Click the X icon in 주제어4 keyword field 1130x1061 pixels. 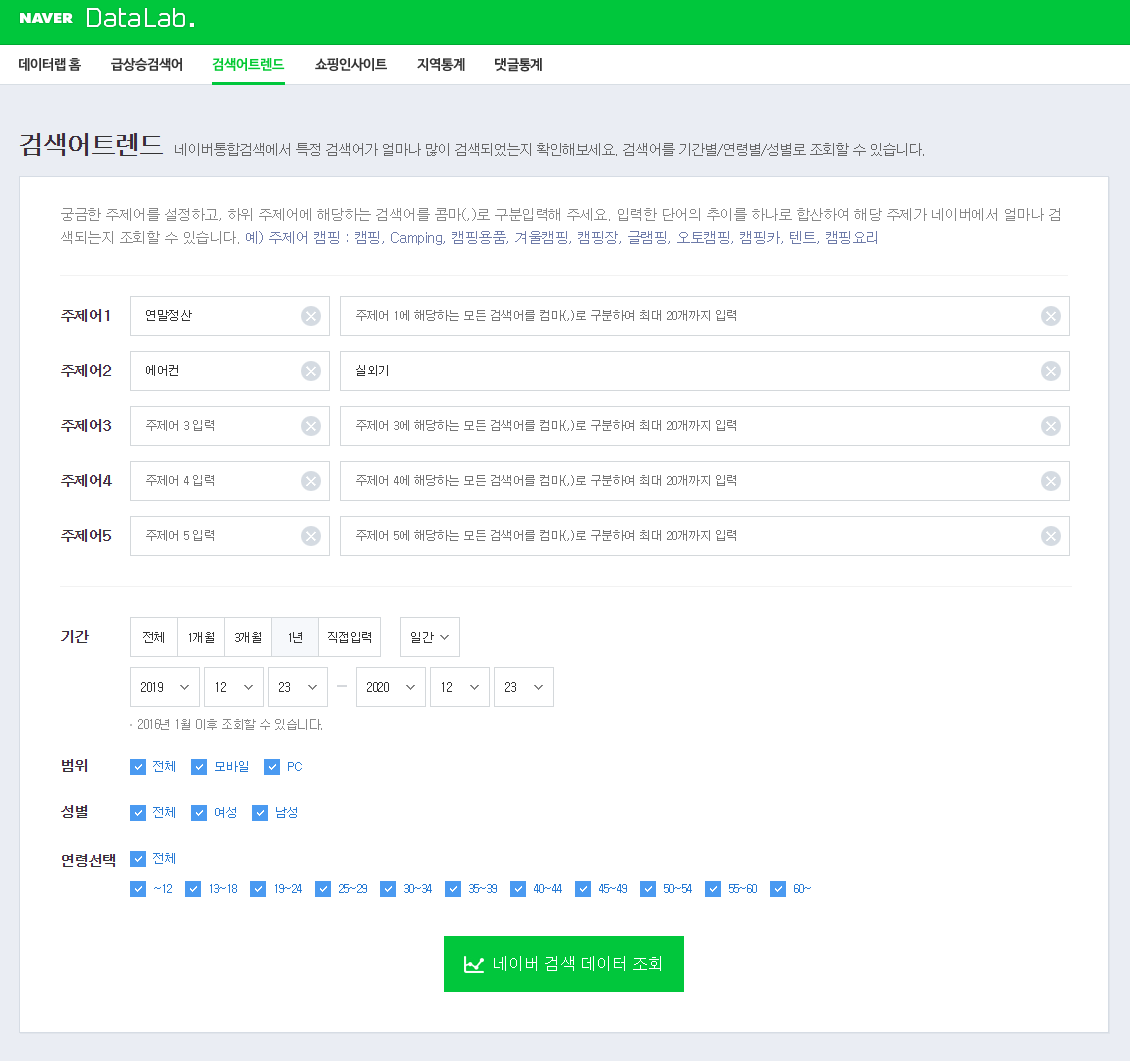(311, 481)
